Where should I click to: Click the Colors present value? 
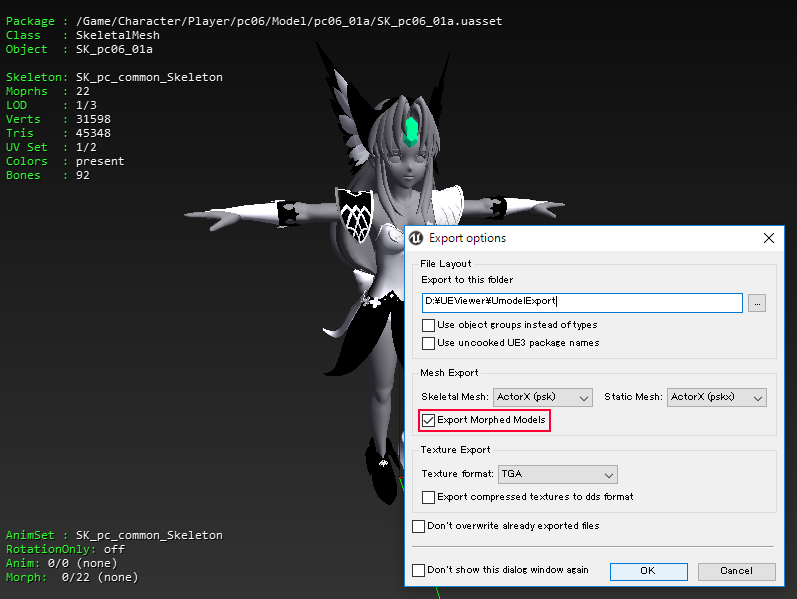click(100, 161)
